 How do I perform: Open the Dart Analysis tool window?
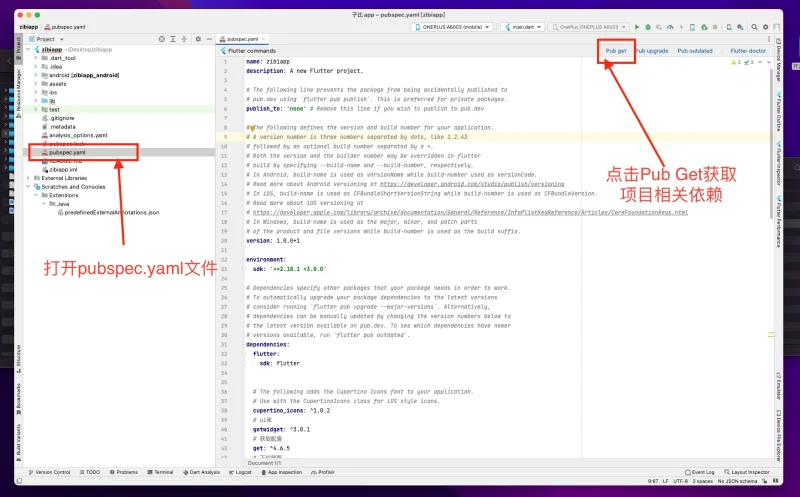click(x=202, y=472)
